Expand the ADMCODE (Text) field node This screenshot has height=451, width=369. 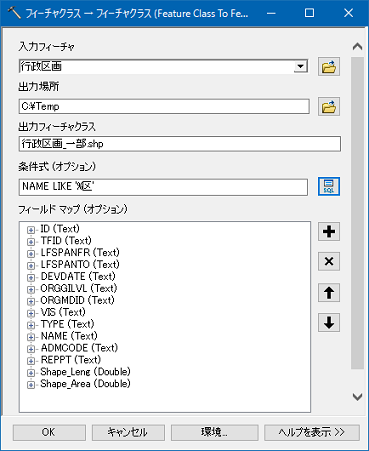(31, 349)
